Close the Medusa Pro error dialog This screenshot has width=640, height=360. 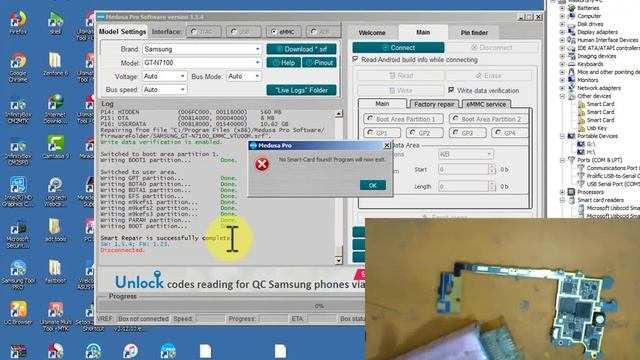tap(387, 145)
